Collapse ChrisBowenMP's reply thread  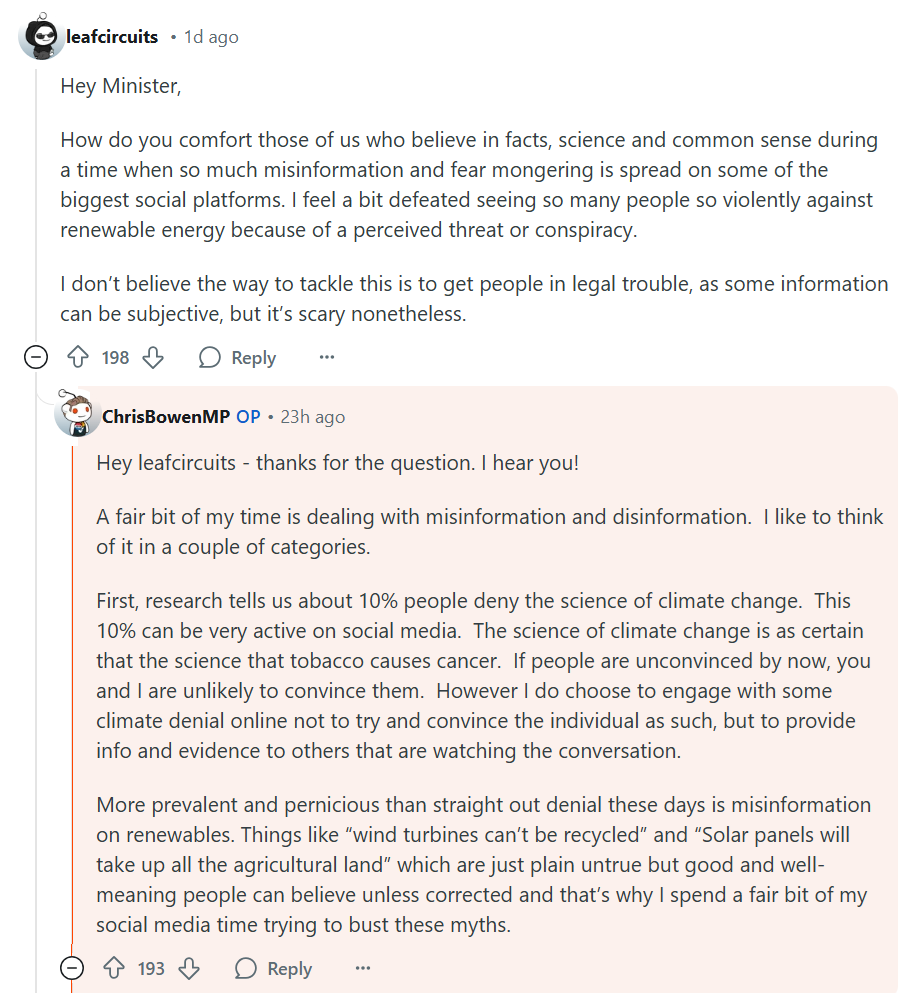click(x=72, y=968)
